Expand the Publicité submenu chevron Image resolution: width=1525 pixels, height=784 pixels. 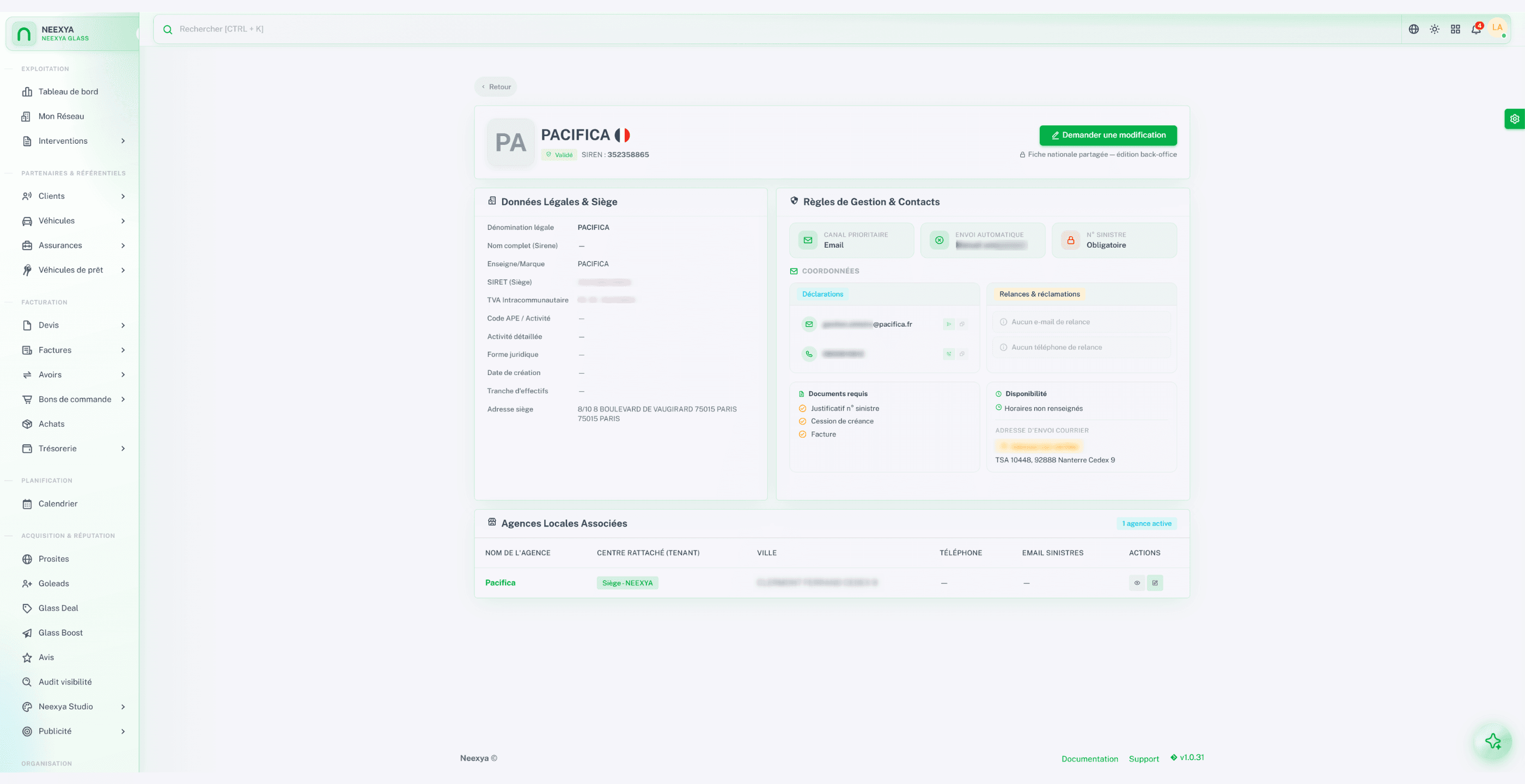point(123,731)
